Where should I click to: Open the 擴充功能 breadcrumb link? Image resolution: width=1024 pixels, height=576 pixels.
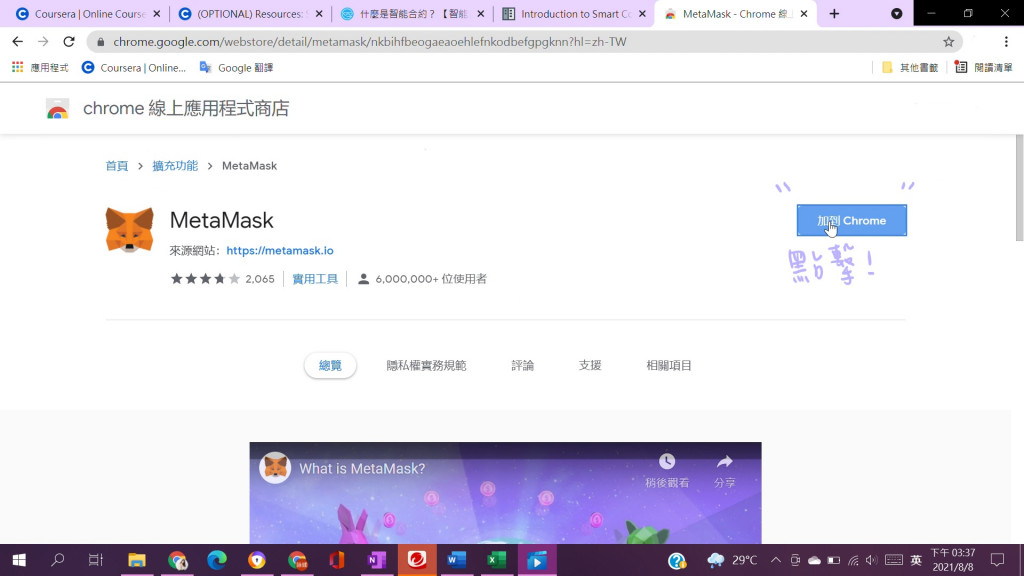pos(175,166)
